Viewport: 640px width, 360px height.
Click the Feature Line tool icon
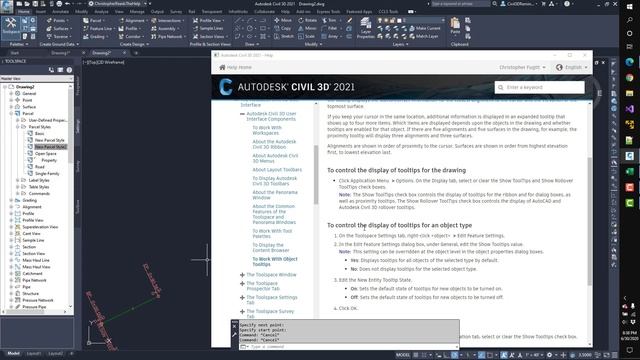coord(86,29)
